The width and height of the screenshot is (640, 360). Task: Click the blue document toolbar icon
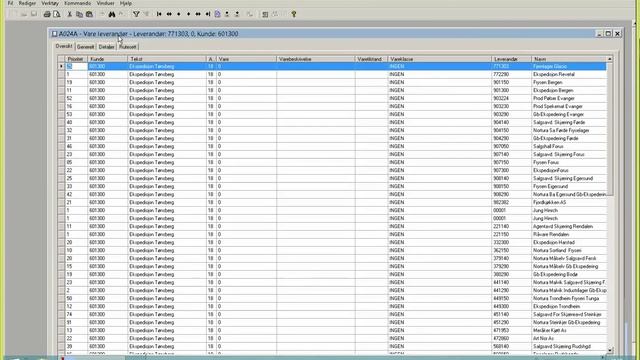pos(218,14)
